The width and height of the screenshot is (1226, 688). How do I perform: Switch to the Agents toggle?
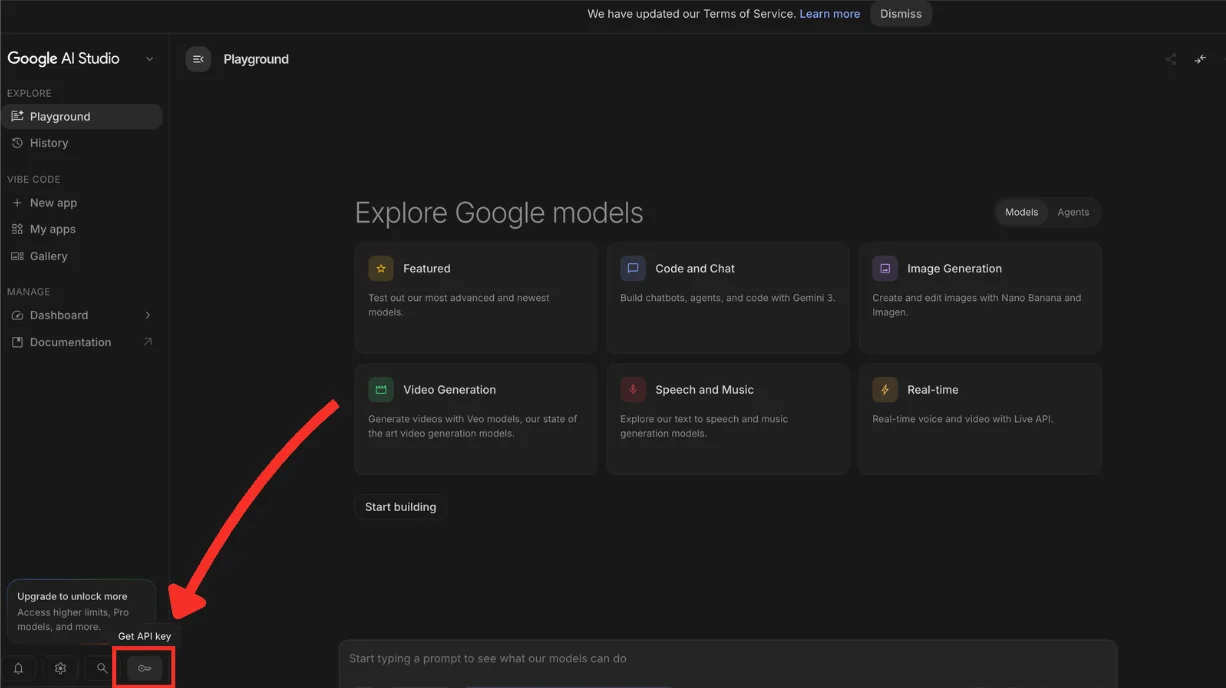[1073, 212]
